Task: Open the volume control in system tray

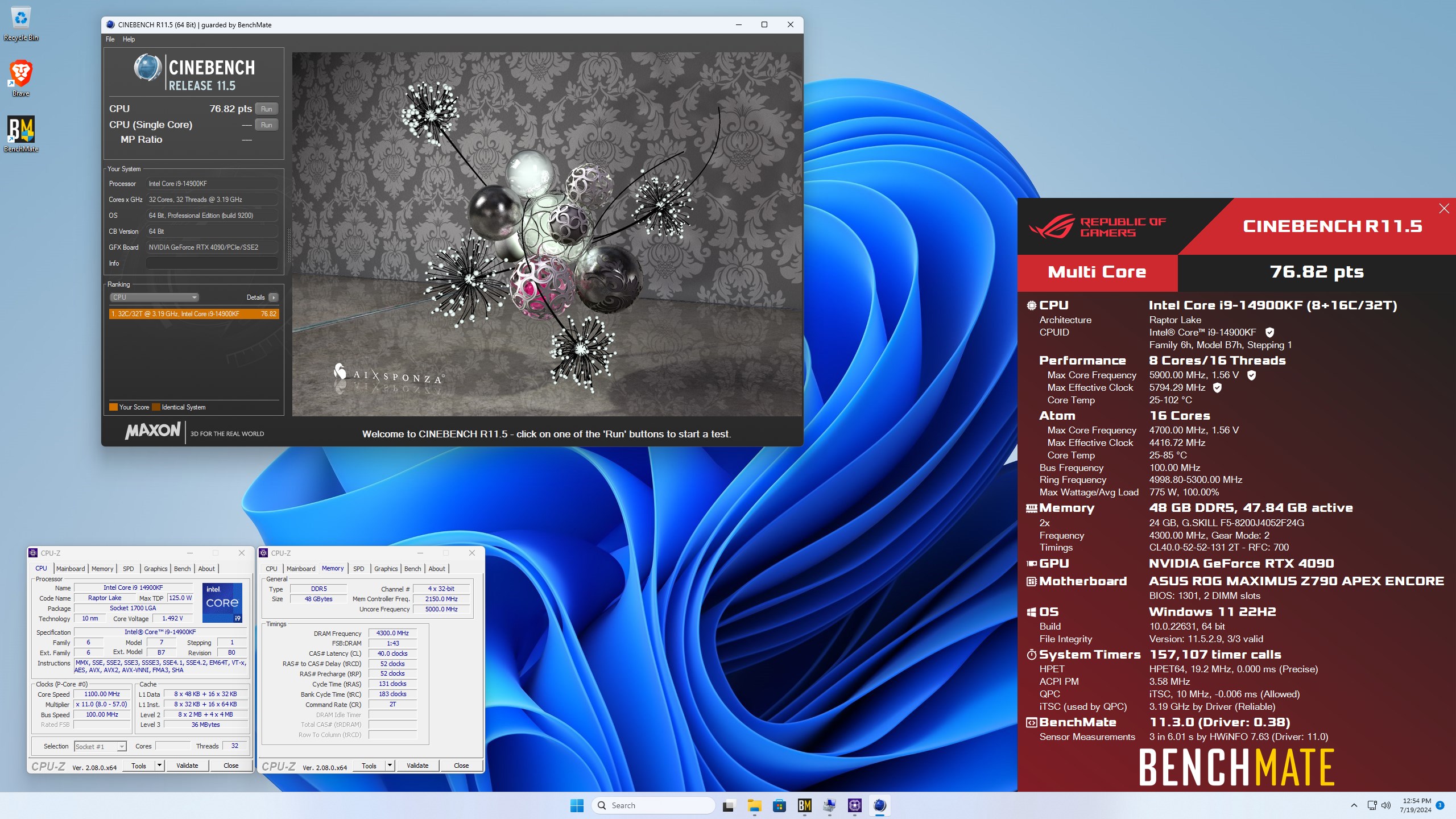Action: pyautogui.click(x=1385, y=805)
